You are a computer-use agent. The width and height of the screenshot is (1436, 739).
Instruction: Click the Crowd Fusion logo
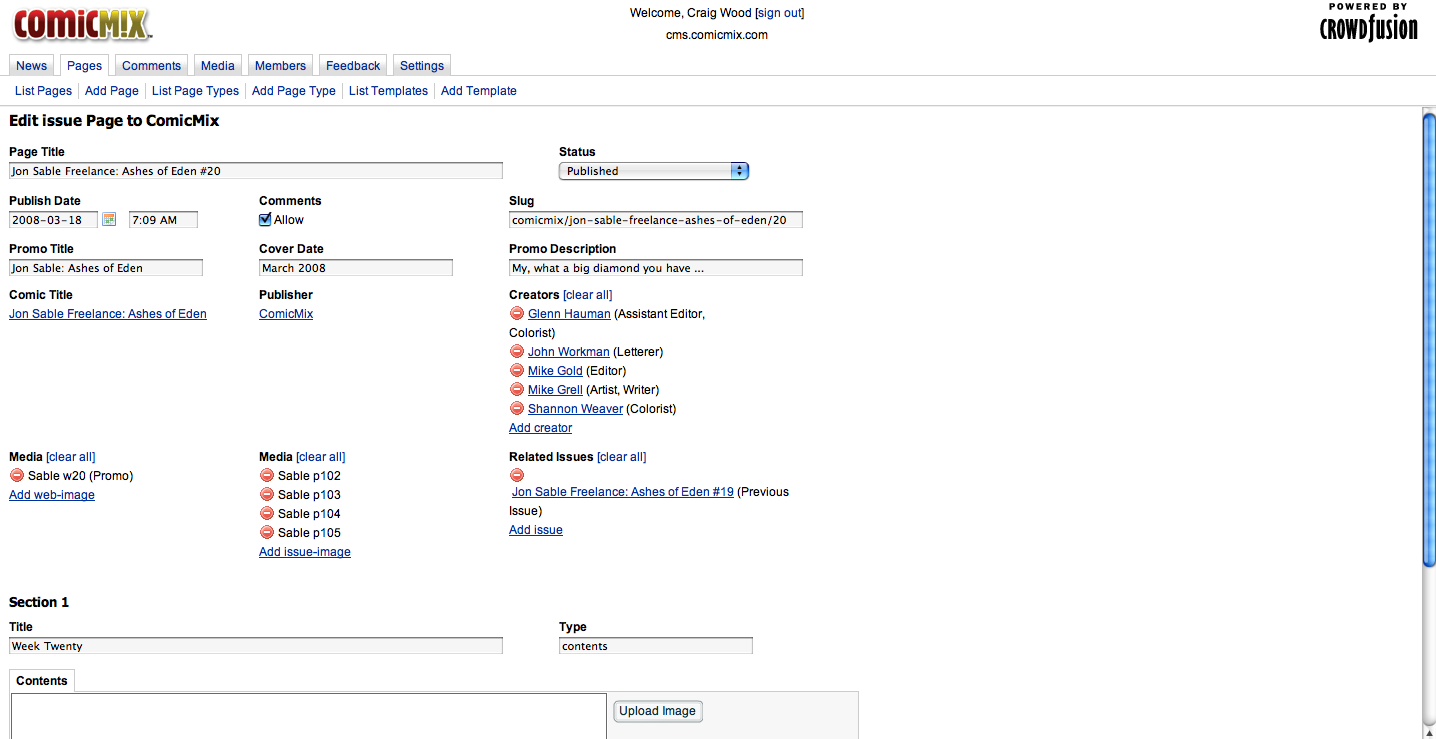tap(1368, 22)
